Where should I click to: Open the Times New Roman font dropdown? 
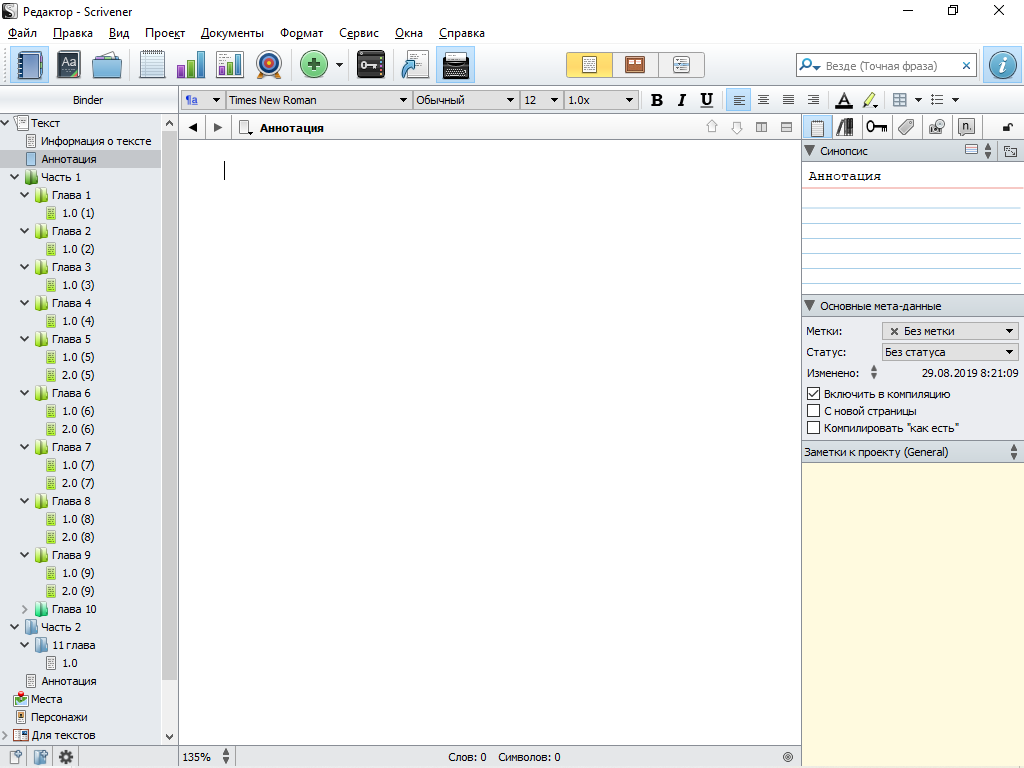318,100
